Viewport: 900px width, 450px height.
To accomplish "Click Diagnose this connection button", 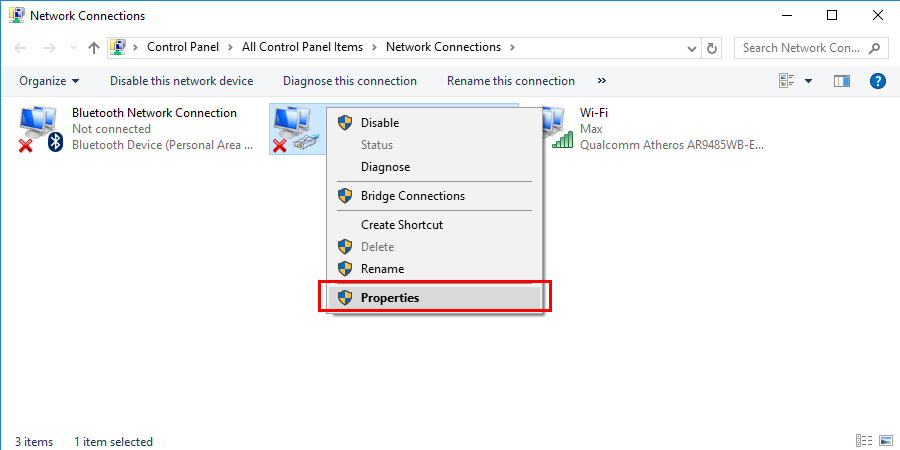I will click(350, 81).
